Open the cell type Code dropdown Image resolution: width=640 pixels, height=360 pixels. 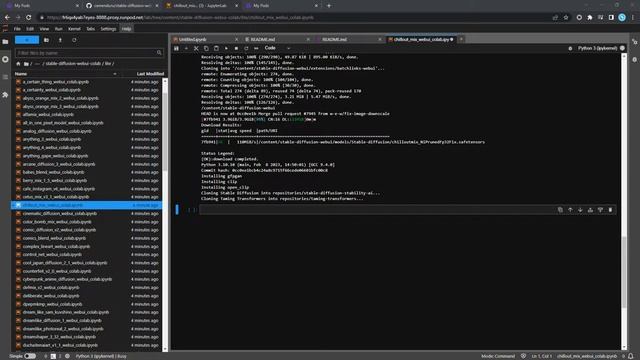pyautogui.click(x=278, y=48)
